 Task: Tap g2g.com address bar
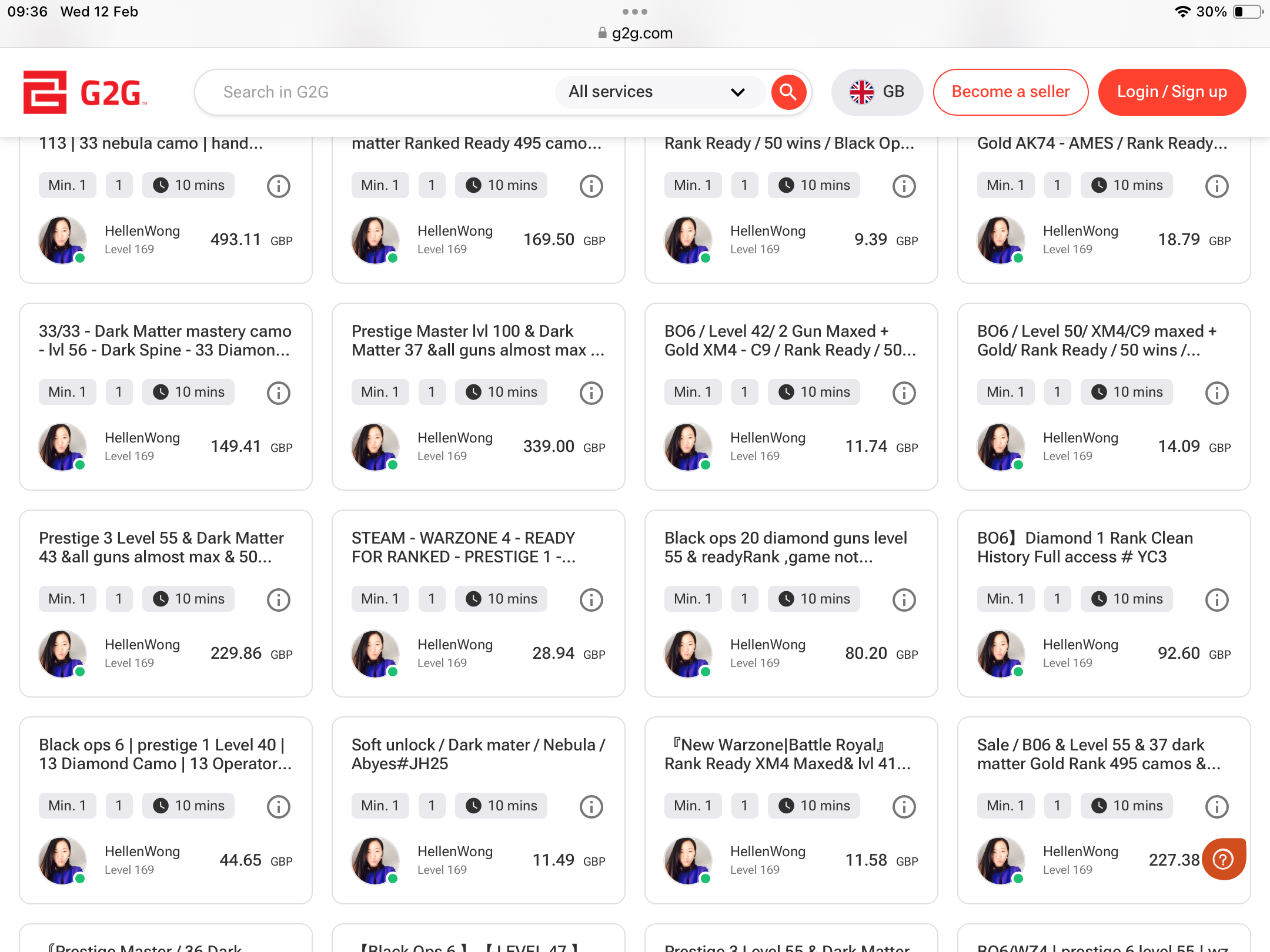pyautogui.click(x=635, y=33)
